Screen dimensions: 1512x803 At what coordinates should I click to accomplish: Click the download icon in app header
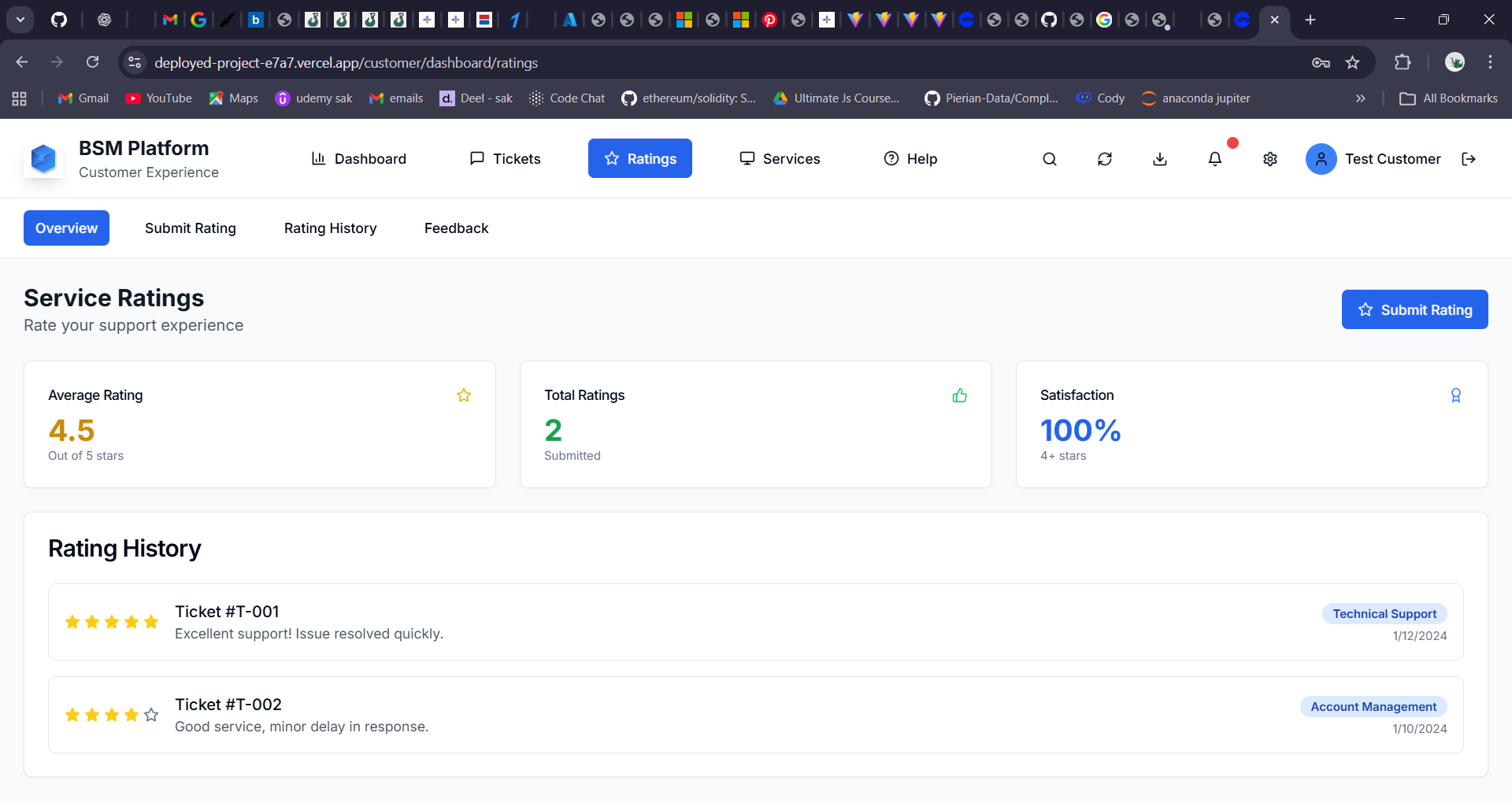(1160, 159)
